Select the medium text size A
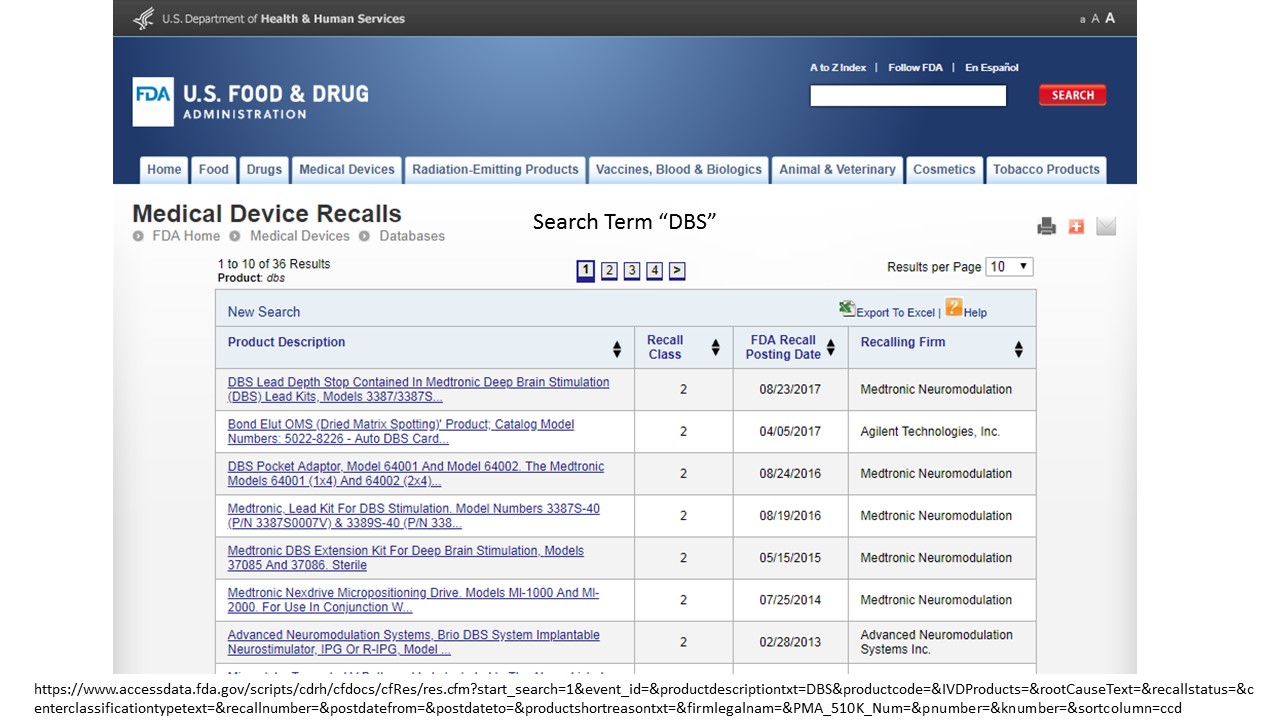The width and height of the screenshot is (1280, 720). [1095, 19]
